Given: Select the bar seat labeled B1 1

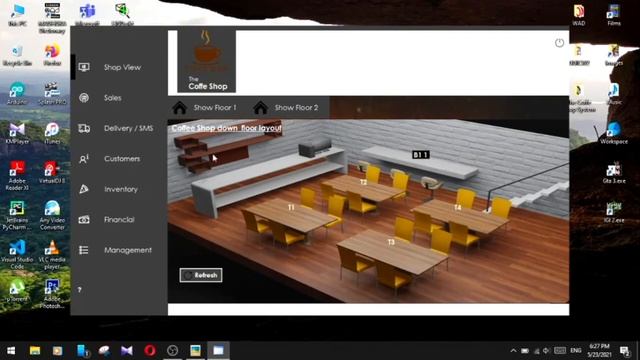Looking at the screenshot, I should coord(421,155).
